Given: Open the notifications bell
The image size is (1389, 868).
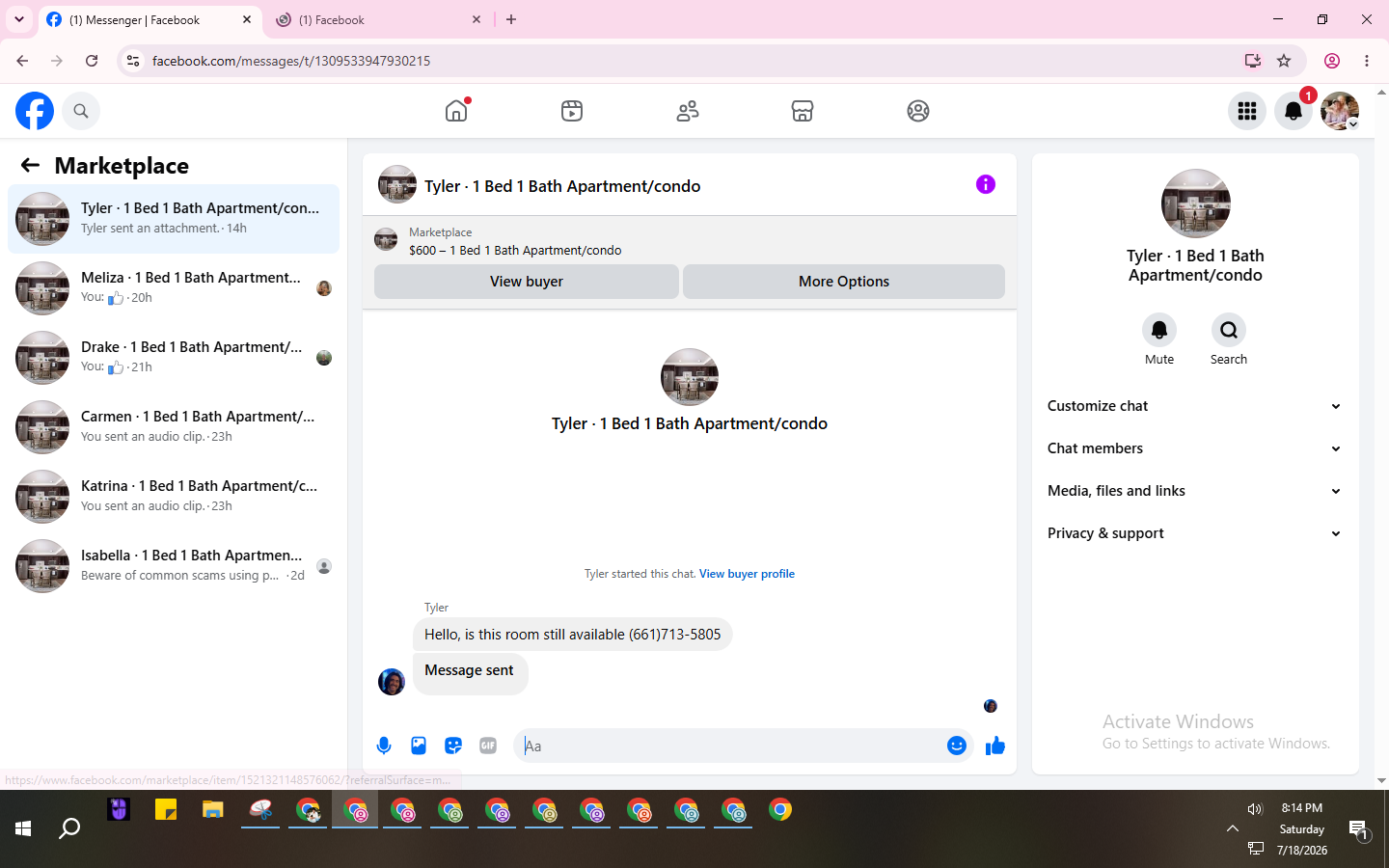Looking at the screenshot, I should click(x=1294, y=111).
